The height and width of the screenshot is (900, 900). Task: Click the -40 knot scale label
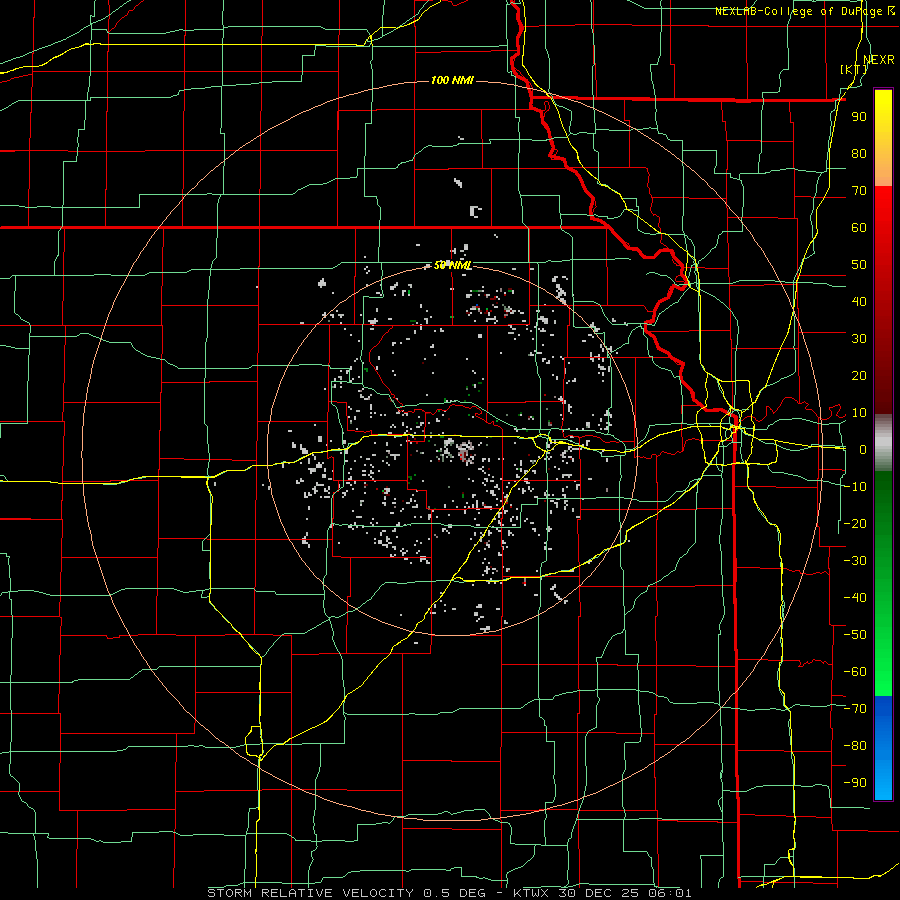click(x=855, y=598)
